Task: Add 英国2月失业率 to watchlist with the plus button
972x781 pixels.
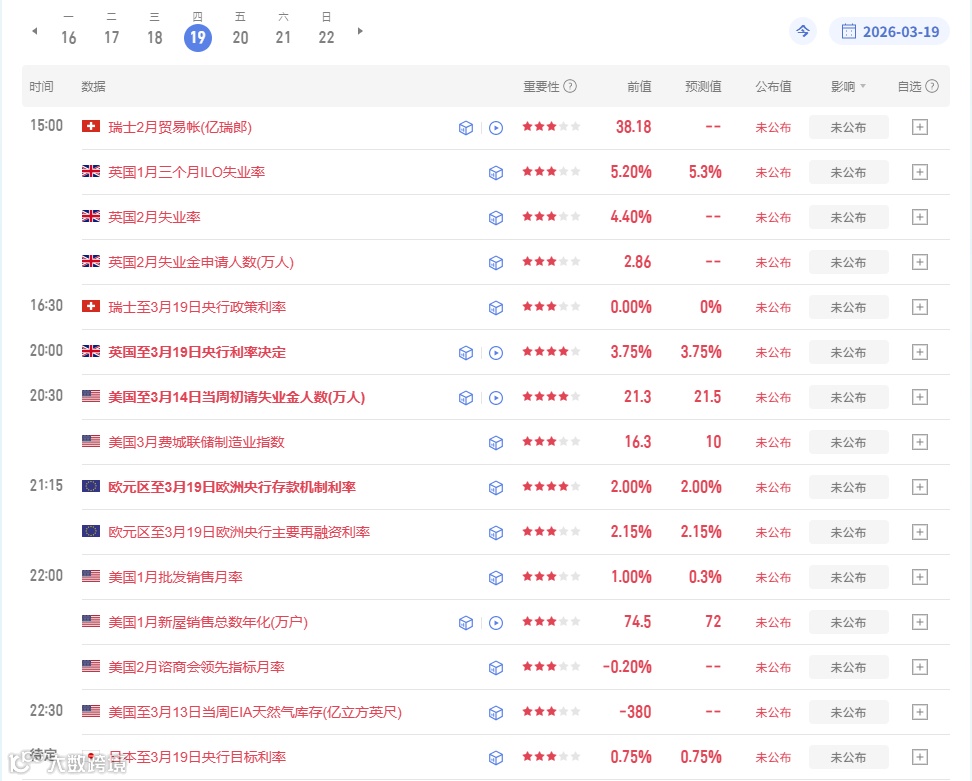Action: [x=919, y=217]
